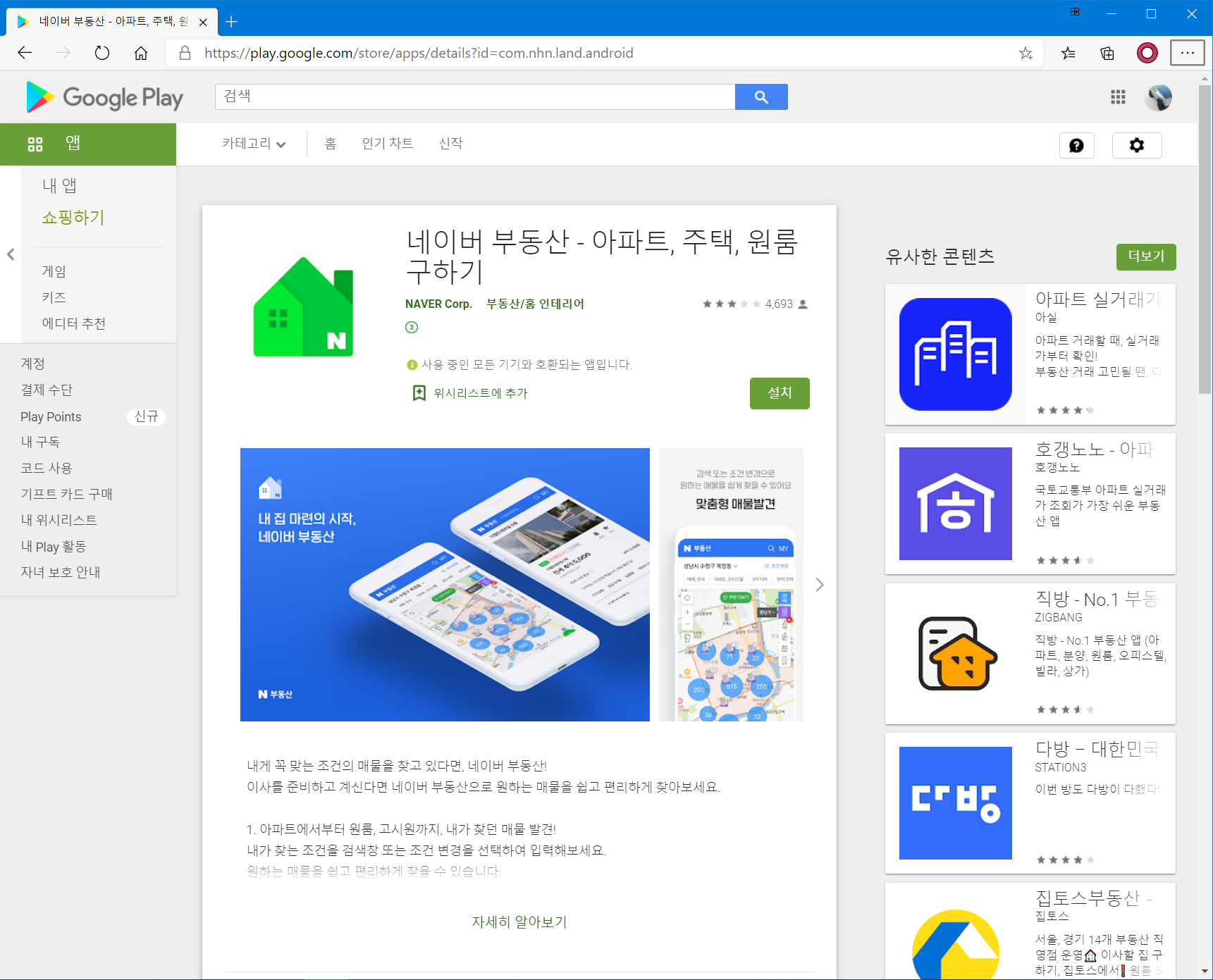This screenshot has height=980, width=1213.
Task: Click the green 설치 install button
Action: click(780, 393)
